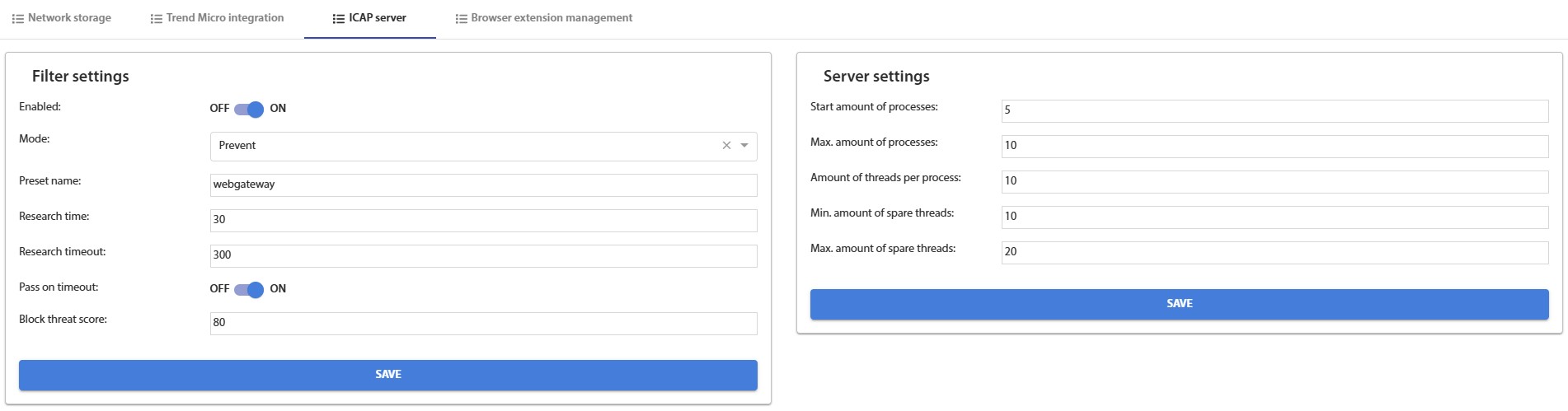Click the 'Research timeout:' label
Screen dimensions: 1568x411
pos(63,252)
